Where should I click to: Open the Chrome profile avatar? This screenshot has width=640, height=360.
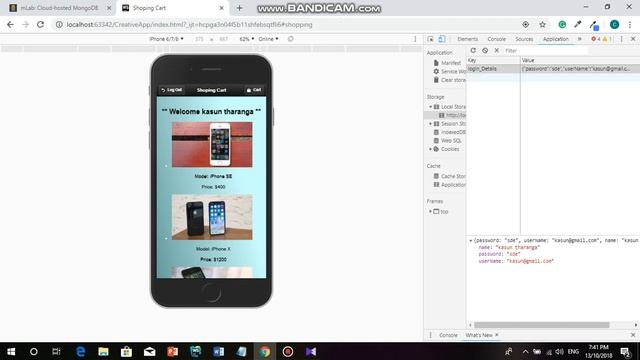tap(614, 24)
